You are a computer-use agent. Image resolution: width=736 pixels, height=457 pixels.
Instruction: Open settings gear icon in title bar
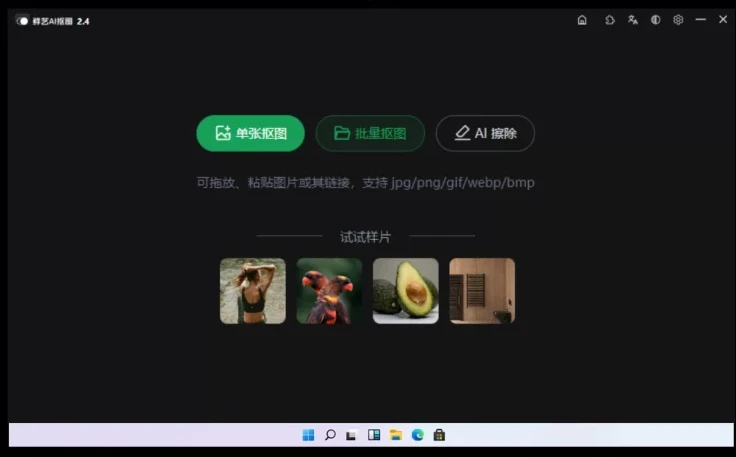click(x=678, y=20)
